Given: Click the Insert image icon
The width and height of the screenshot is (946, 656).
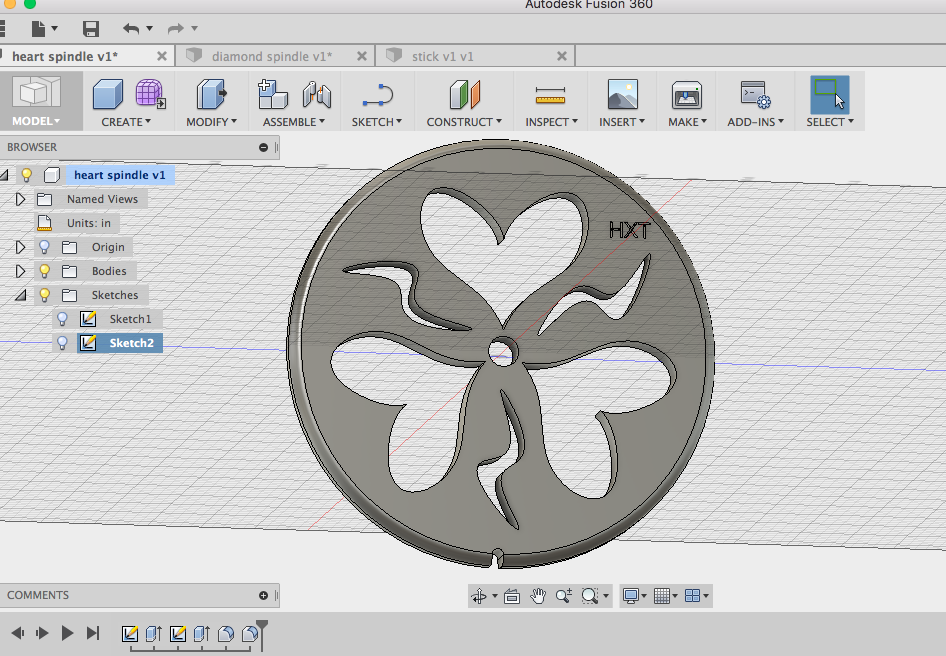Looking at the screenshot, I should coord(622,95).
